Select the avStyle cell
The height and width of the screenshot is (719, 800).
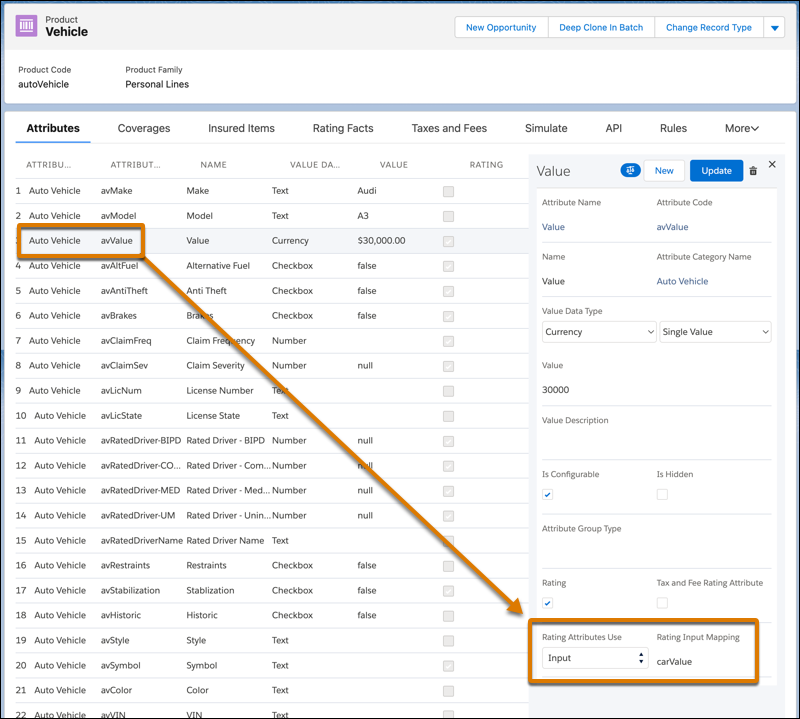click(x=115, y=640)
